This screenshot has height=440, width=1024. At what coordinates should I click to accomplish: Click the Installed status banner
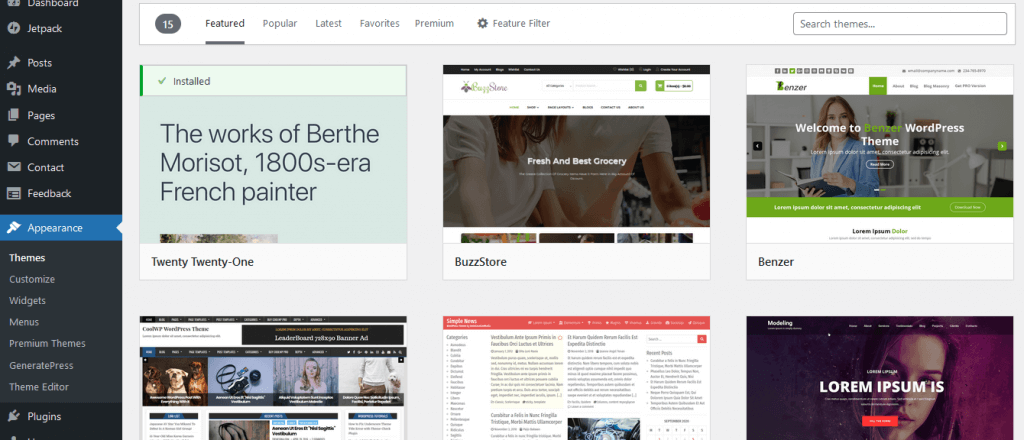click(x=273, y=81)
